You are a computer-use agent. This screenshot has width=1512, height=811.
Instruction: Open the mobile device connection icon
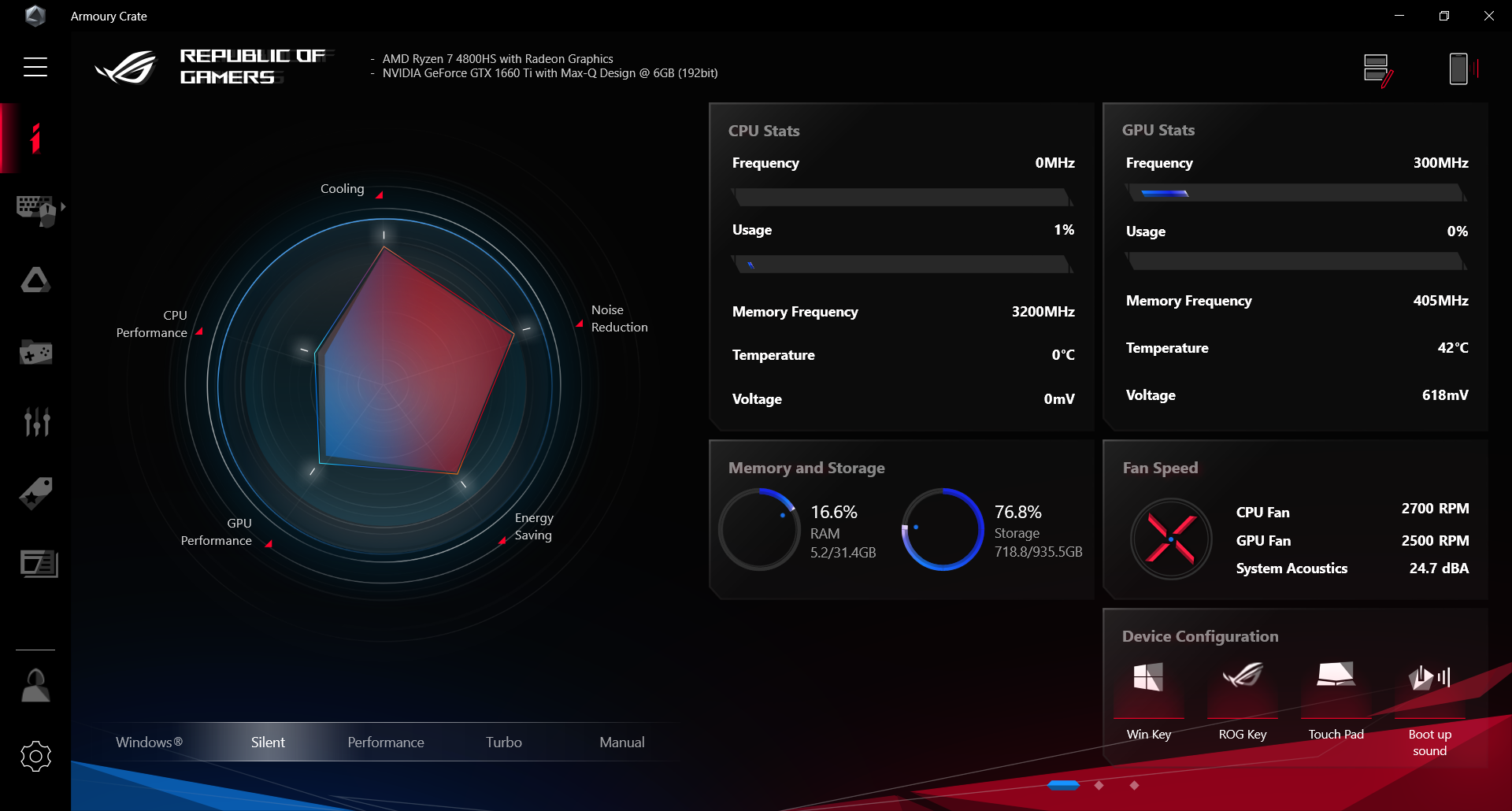(x=1463, y=69)
